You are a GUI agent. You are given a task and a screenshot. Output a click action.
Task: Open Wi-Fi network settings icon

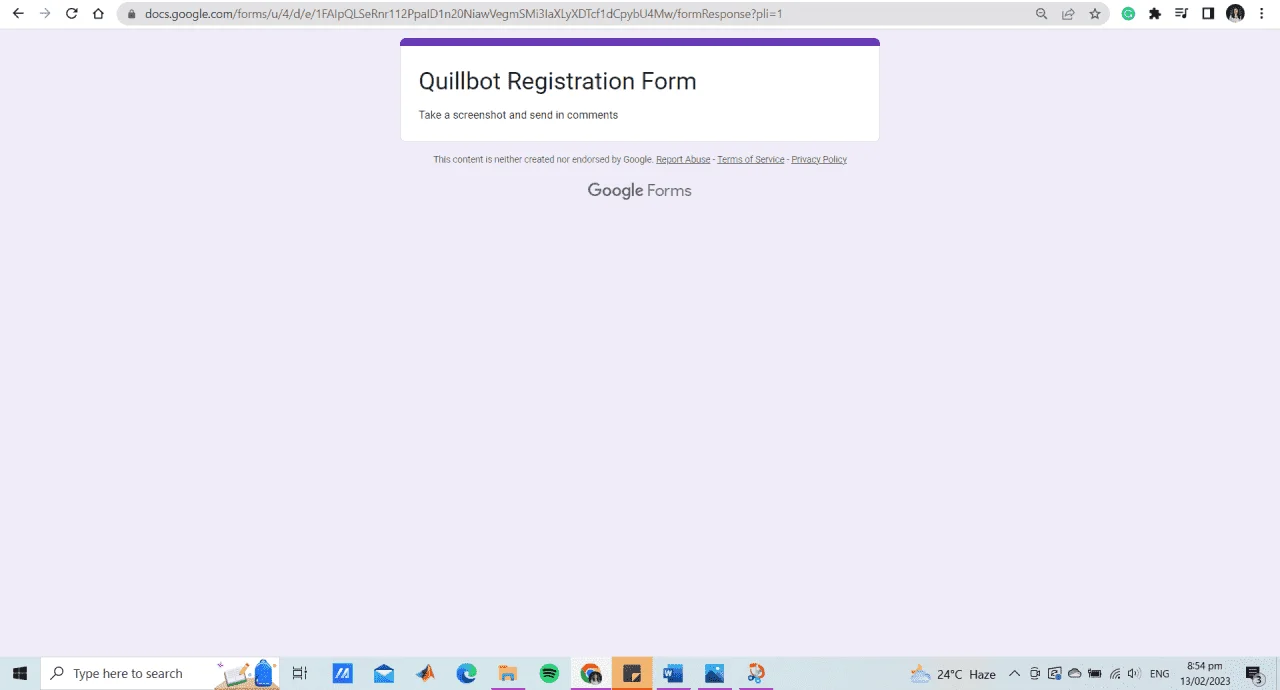pyautogui.click(x=1115, y=674)
